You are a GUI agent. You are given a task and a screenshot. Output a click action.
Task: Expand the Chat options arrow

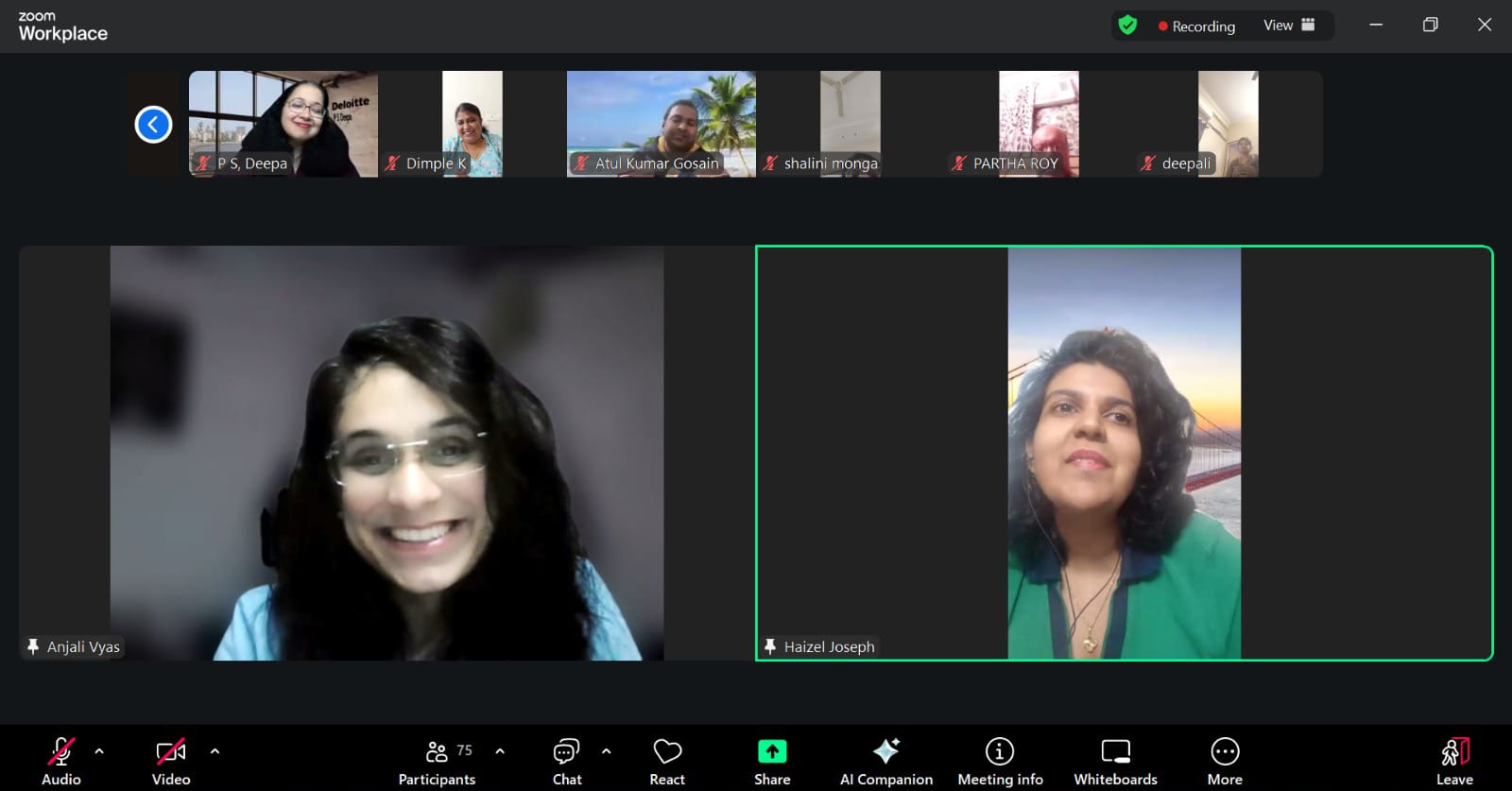coord(607,751)
